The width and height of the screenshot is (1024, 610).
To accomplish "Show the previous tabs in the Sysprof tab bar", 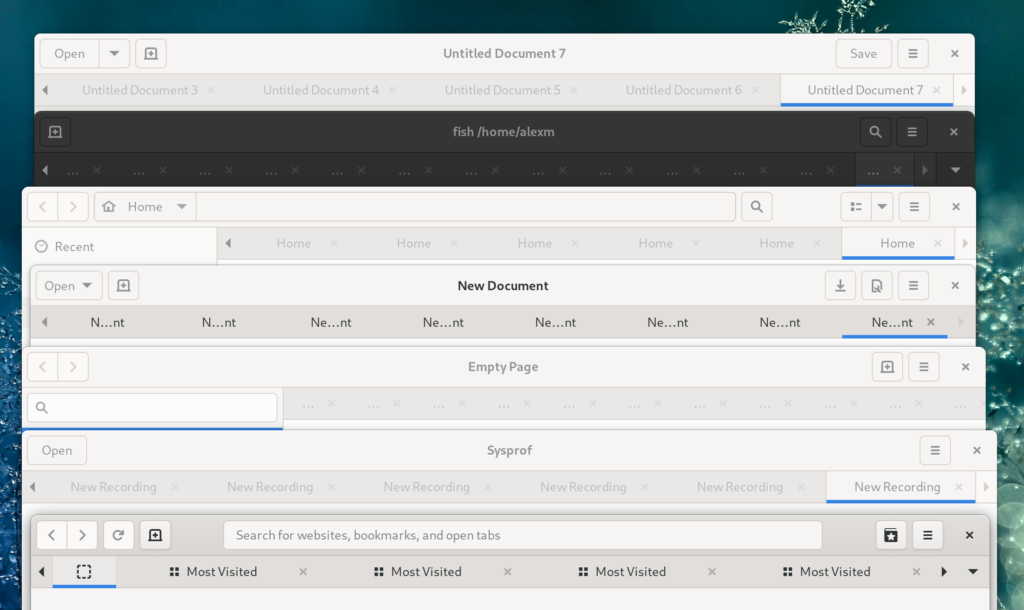I will (x=33, y=487).
